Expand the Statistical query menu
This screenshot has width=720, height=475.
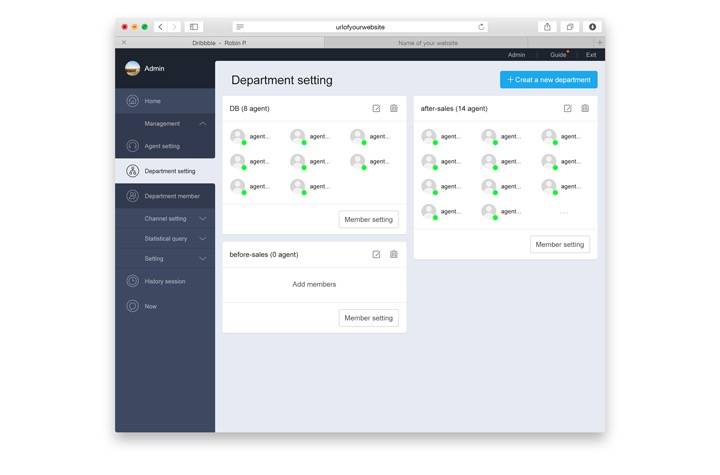coord(203,238)
